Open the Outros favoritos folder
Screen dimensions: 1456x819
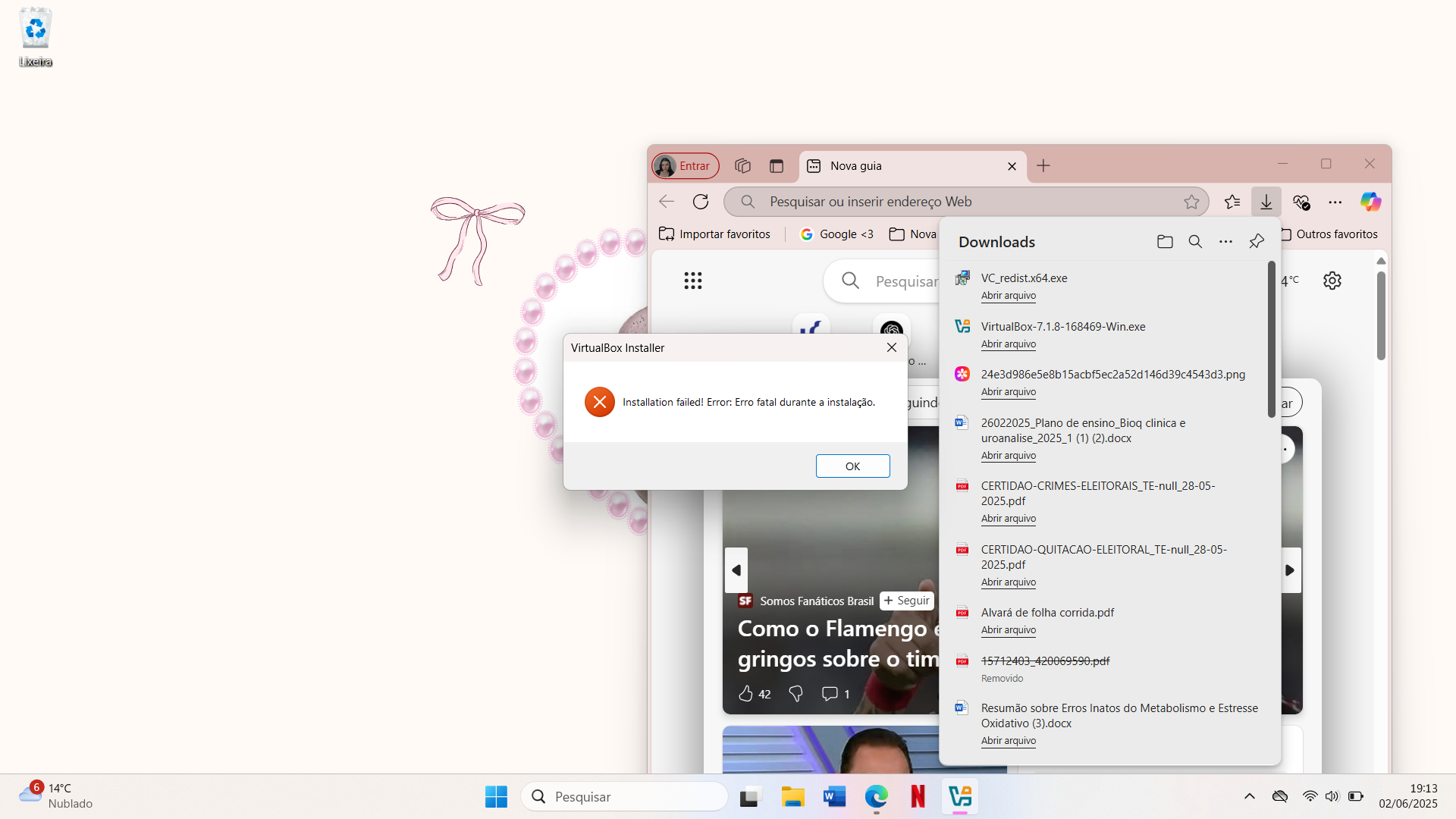coord(1329,234)
